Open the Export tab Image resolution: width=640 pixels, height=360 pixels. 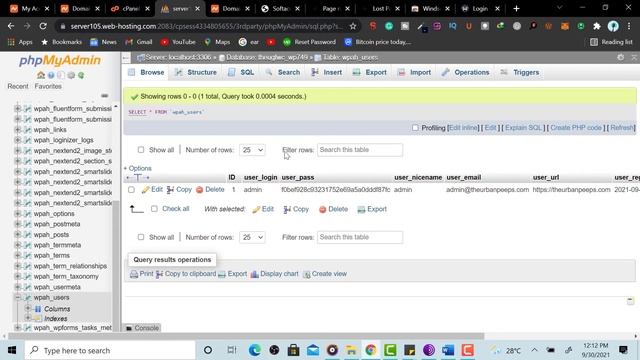[370, 72]
